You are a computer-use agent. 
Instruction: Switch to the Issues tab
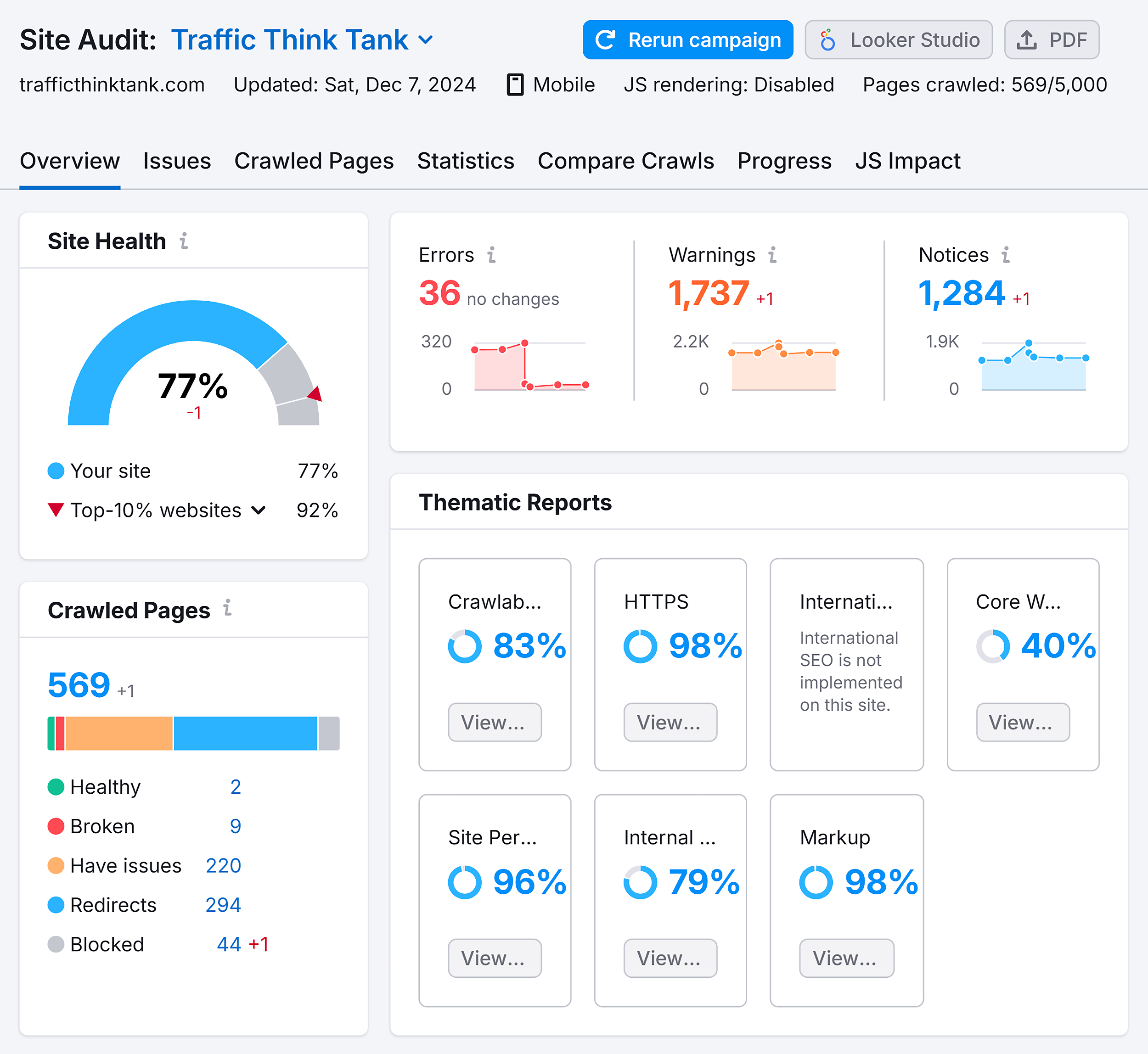(x=177, y=162)
